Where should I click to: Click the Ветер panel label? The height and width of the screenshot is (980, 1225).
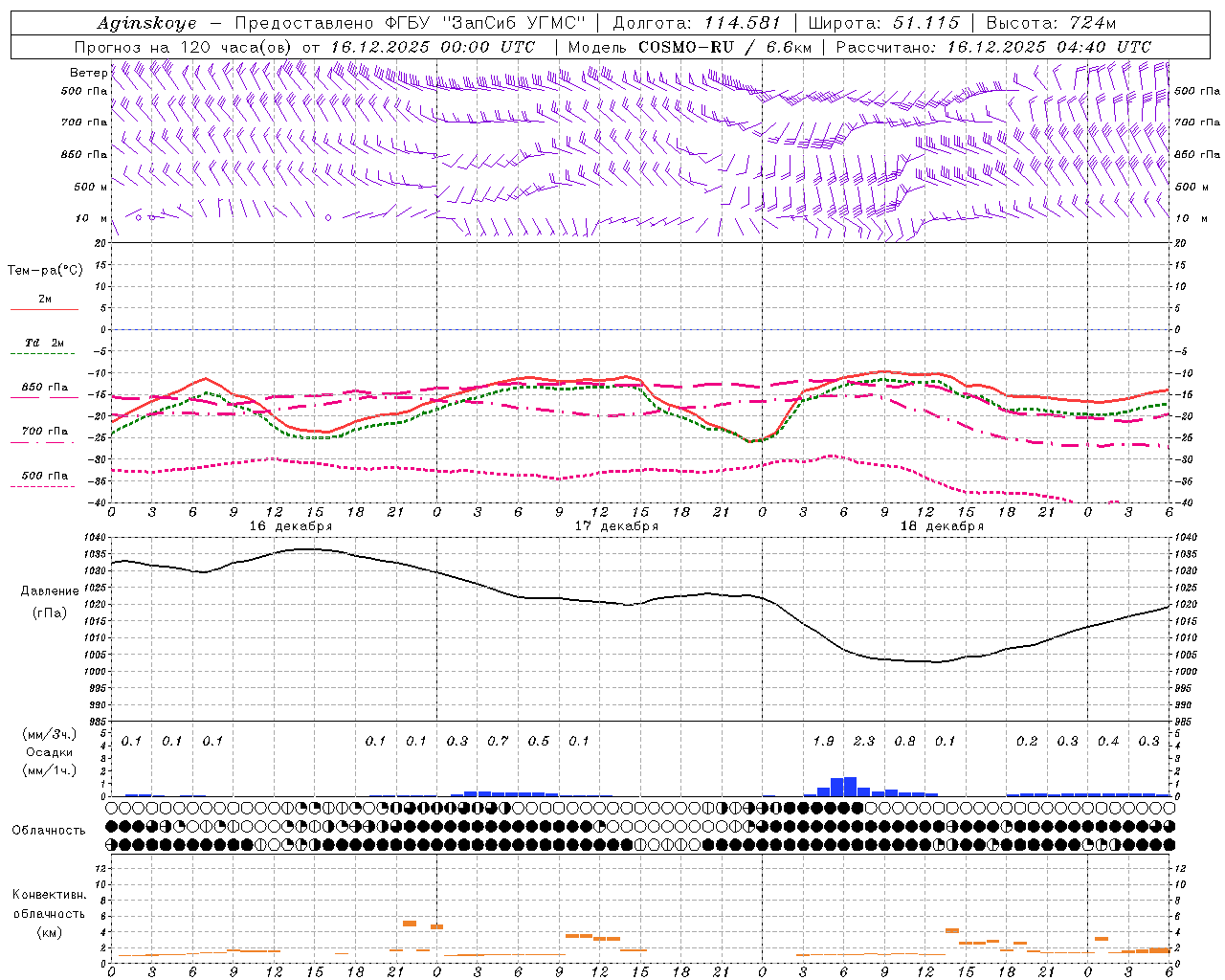(88, 73)
